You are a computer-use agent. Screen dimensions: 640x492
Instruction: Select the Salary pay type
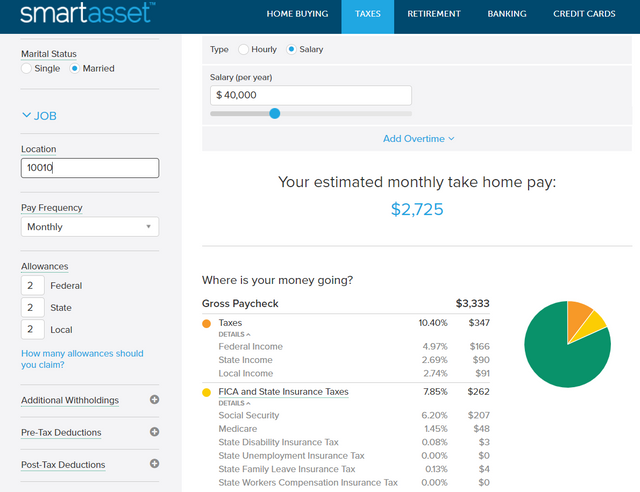point(291,49)
